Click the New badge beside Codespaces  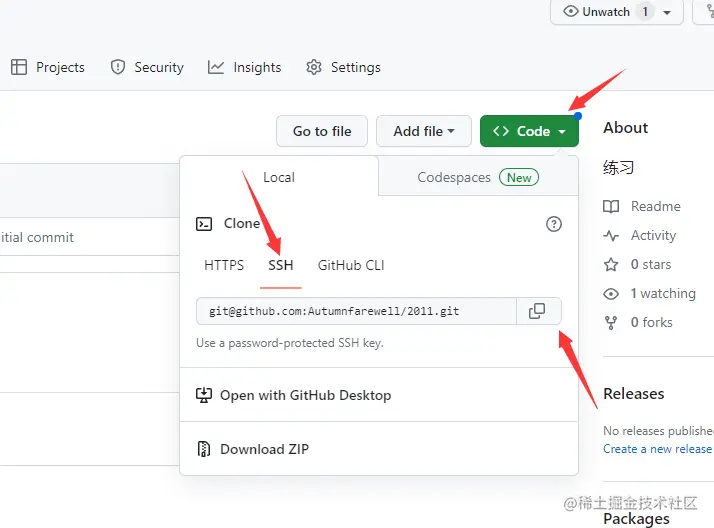[x=519, y=178]
